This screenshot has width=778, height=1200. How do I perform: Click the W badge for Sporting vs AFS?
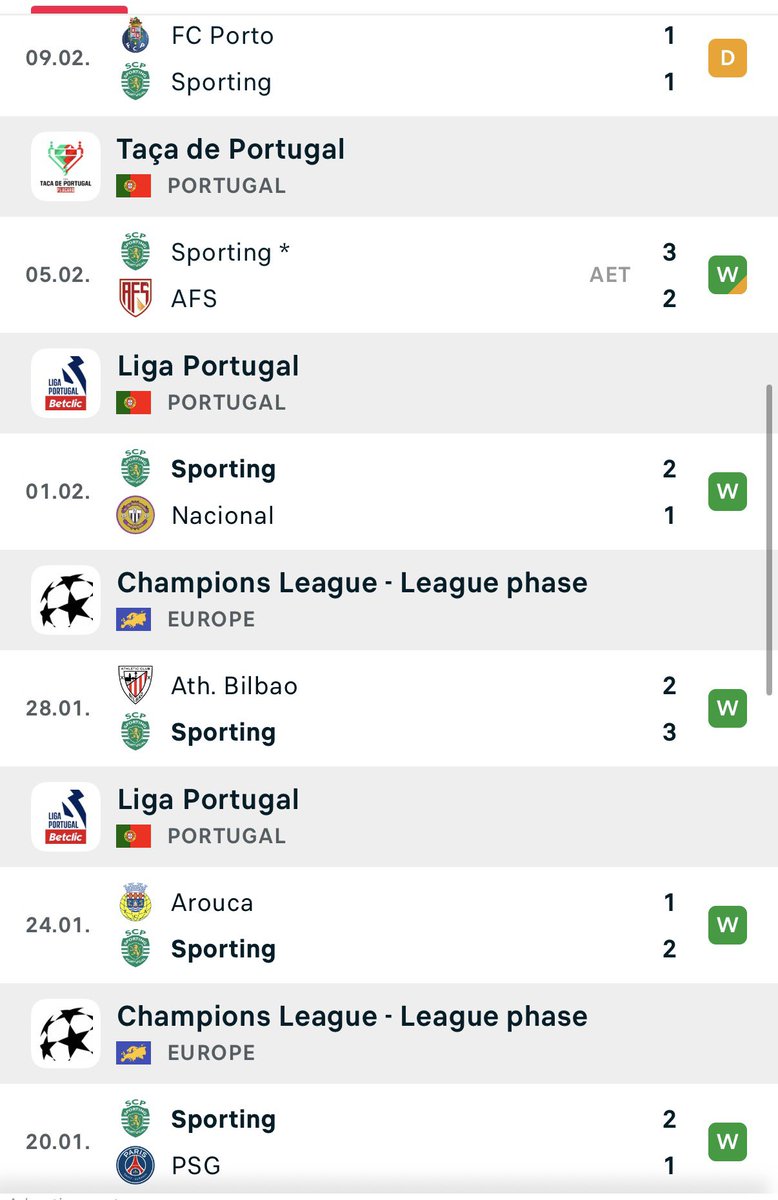pyautogui.click(x=727, y=275)
